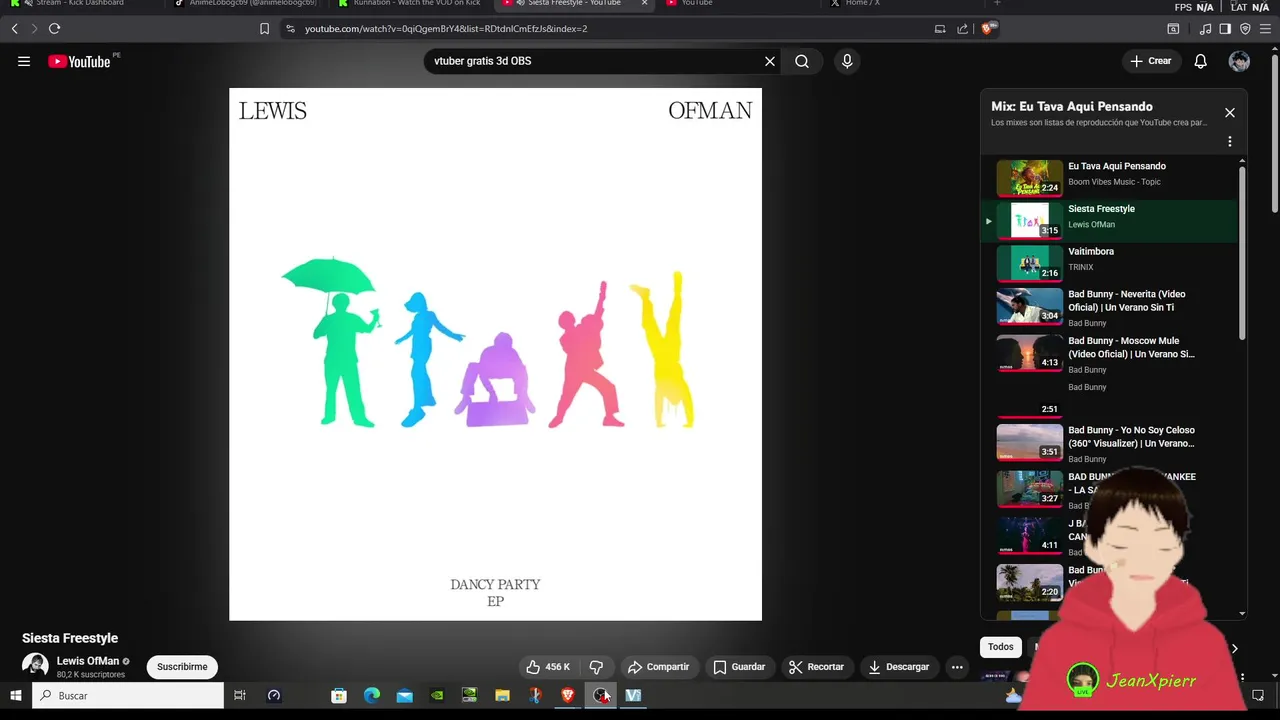Click the Descargar button
This screenshot has width=1280, height=720.
tap(898, 667)
